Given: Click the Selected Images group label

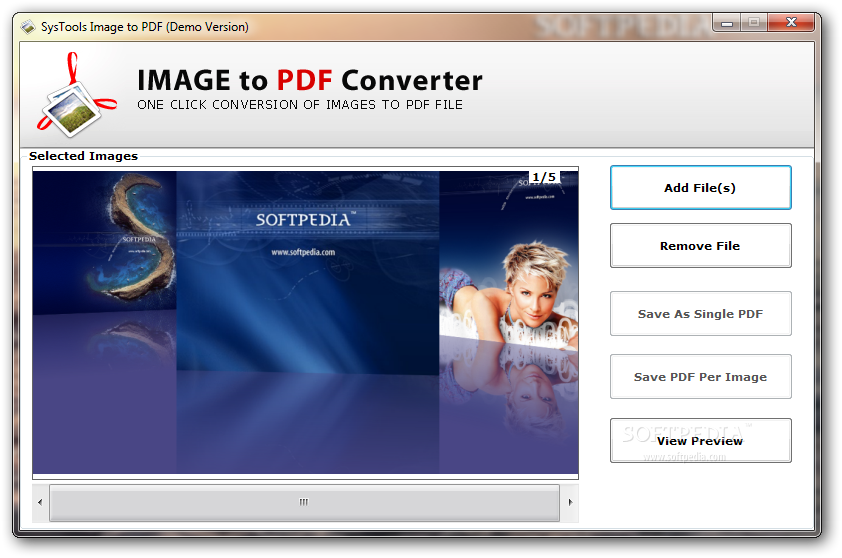Looking at the screenshot, I should pos(83,156).
